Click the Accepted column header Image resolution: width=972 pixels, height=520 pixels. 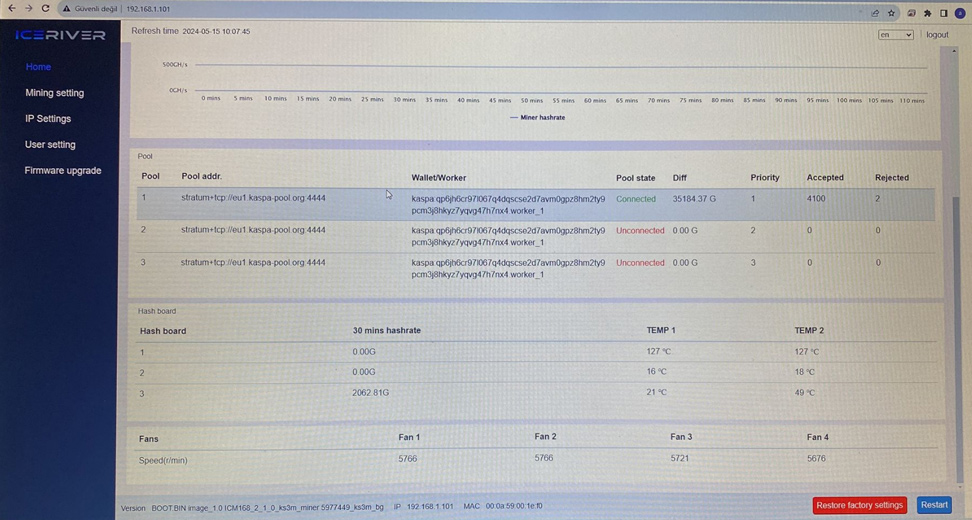(825, 177)
